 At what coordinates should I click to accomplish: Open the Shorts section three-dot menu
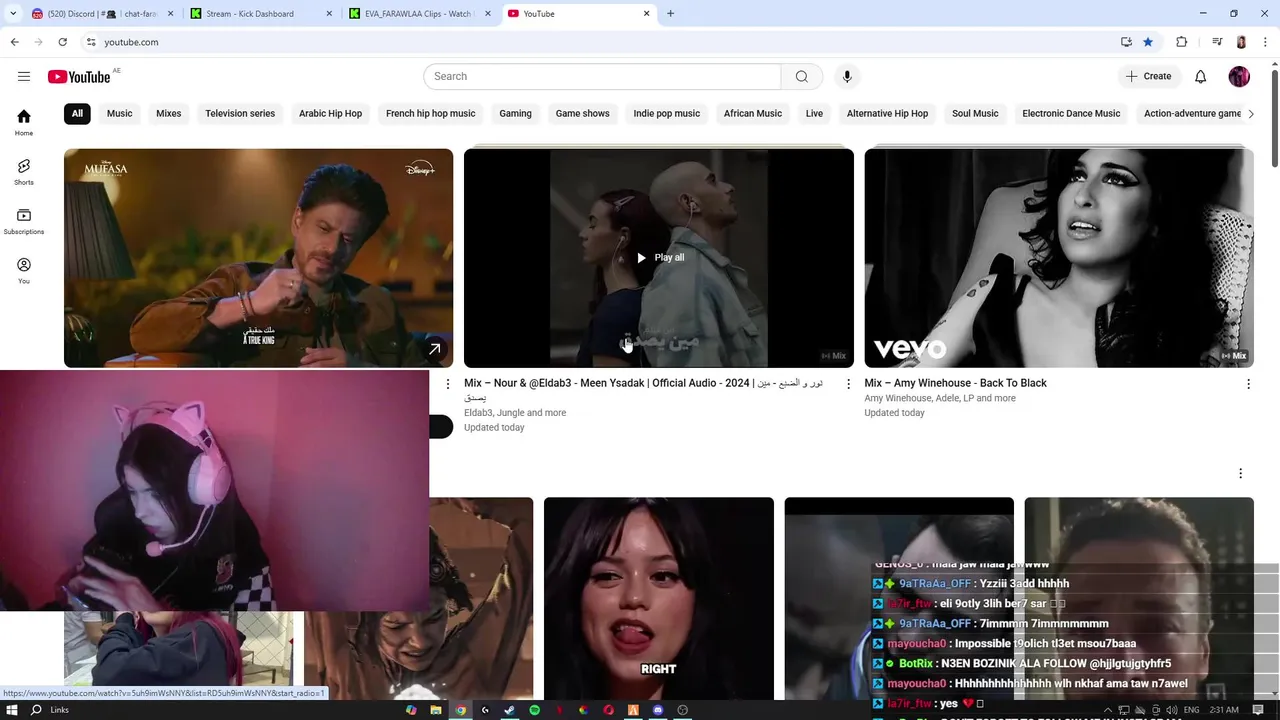[1240, 473]
